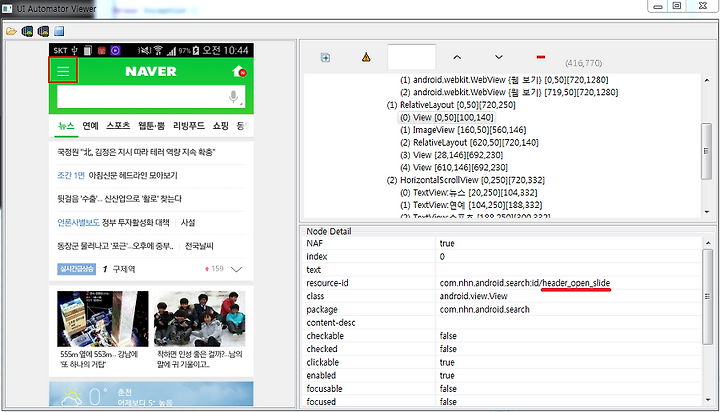Select the 연예 tab in the screenshot
Image resolution: width=720 pixels, height=412 pixels.
click(90, 126)
